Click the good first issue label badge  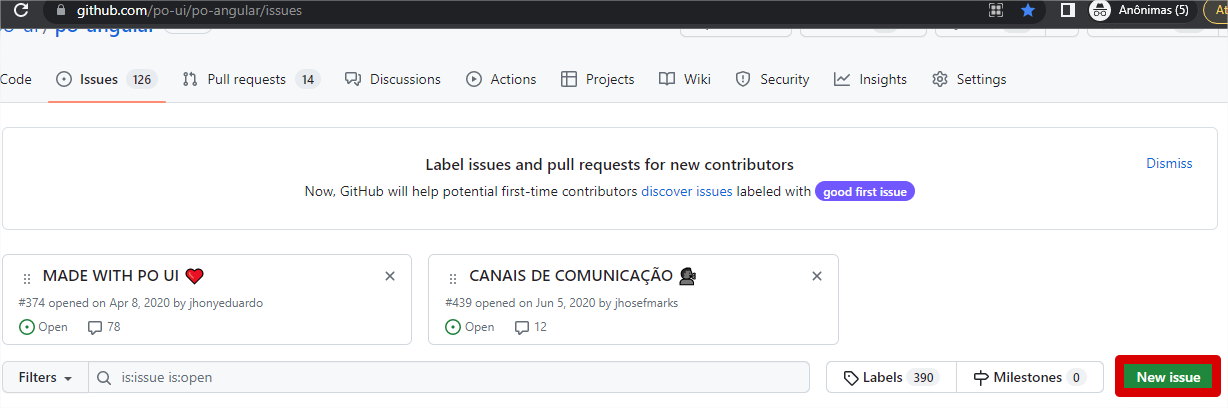pyautogui.click(x=865, y=191)
